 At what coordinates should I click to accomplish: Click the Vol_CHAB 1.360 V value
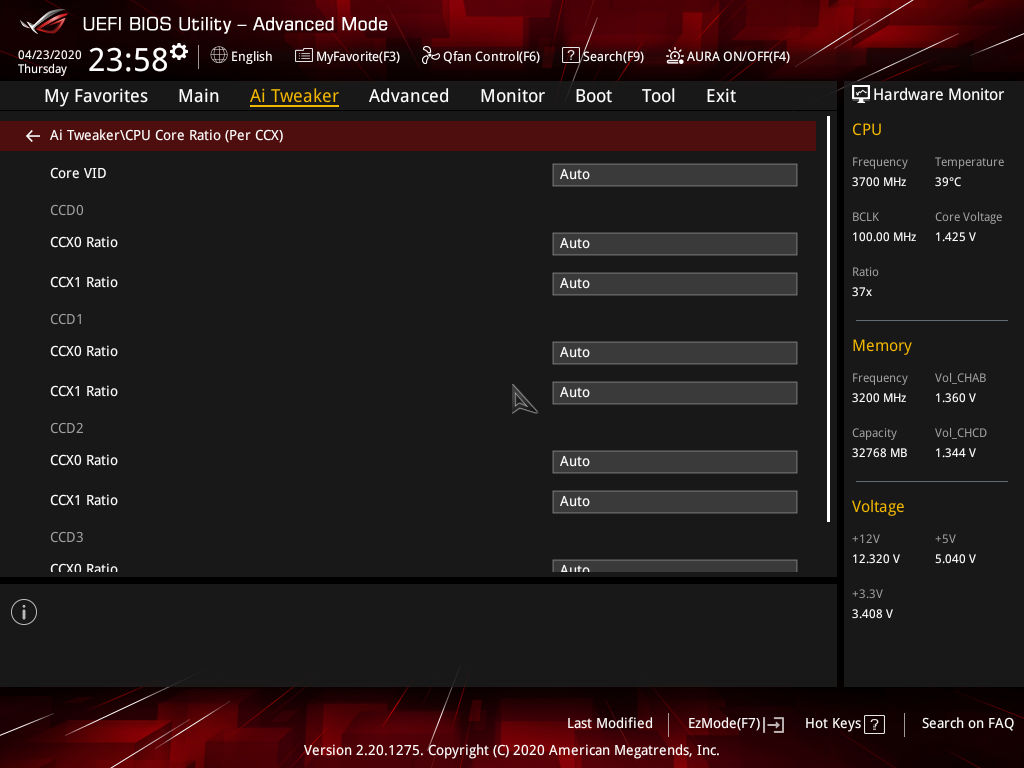(955, 398)
